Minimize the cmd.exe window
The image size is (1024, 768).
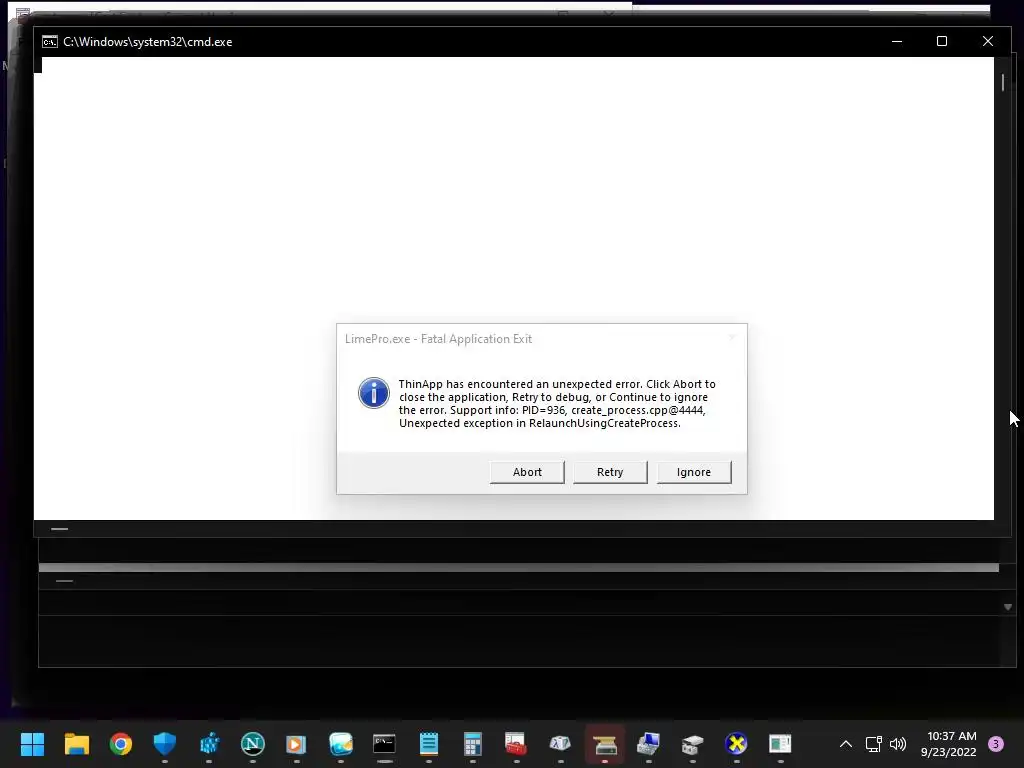pos(897,41)
